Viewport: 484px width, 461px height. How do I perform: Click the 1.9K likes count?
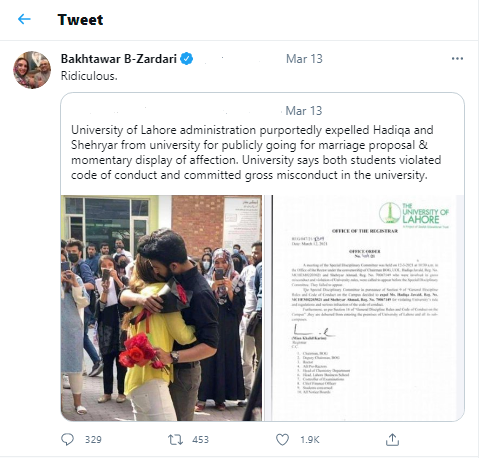click(310, 440)
